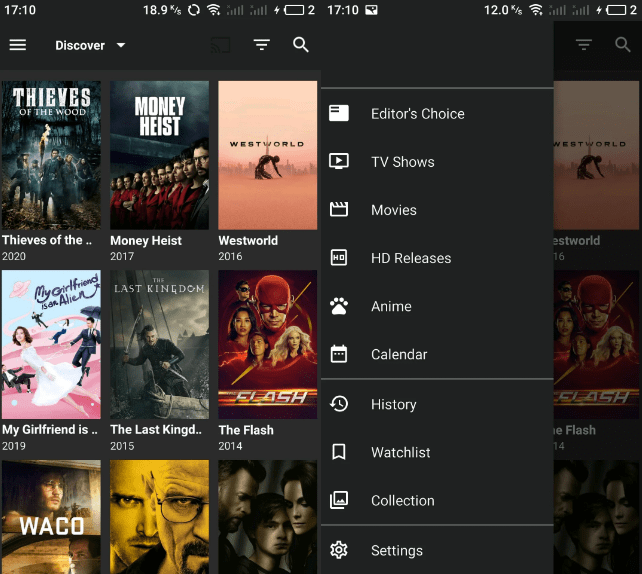This screenshot has height=574, width=642.
Task: Open the Money Heist poster
Action: (x=159, y=155)
